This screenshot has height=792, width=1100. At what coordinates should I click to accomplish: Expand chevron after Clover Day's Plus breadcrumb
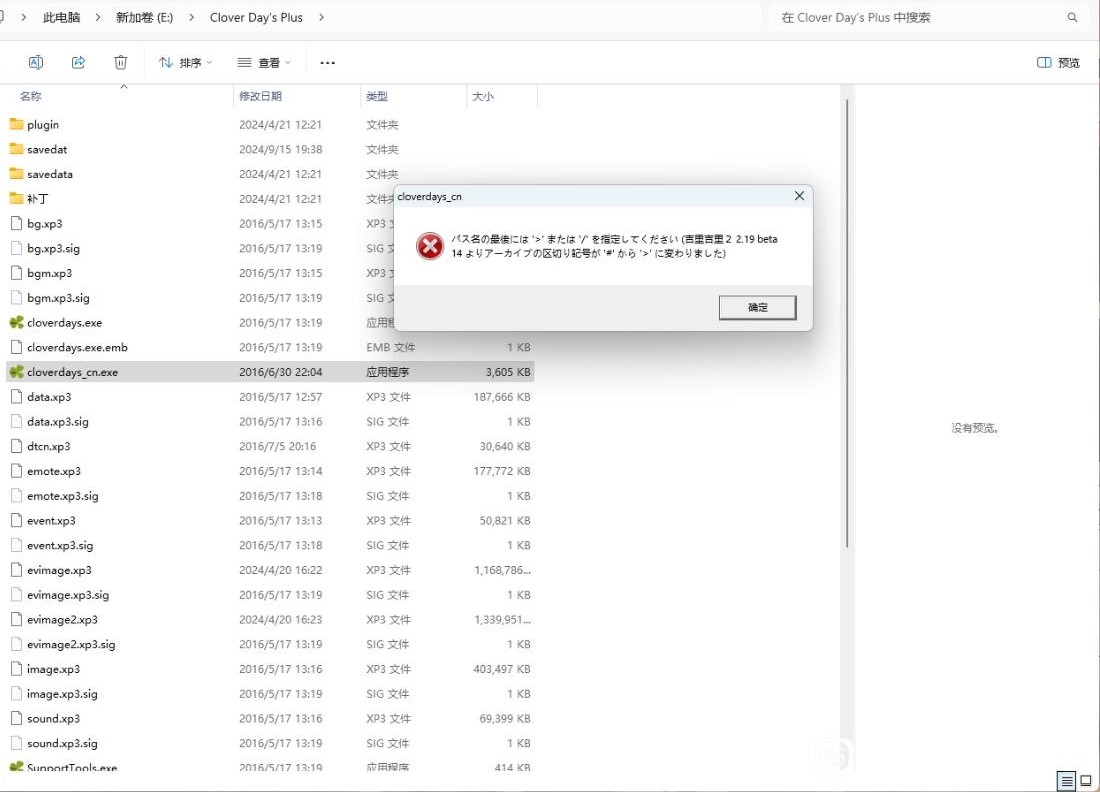point(321,18)
